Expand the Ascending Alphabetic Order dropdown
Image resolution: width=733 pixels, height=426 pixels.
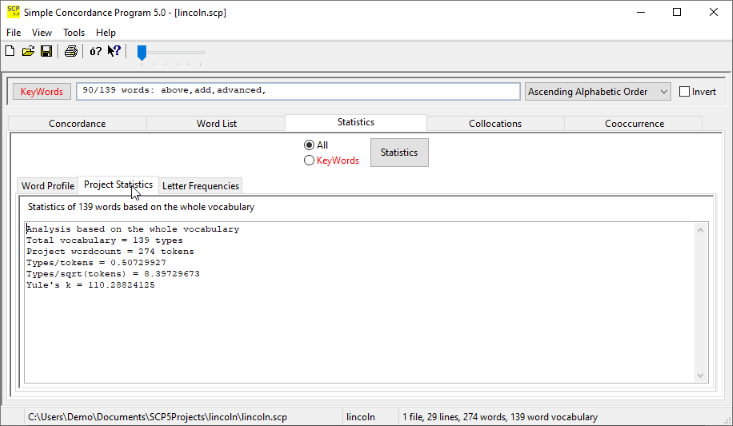pos(598,92)
